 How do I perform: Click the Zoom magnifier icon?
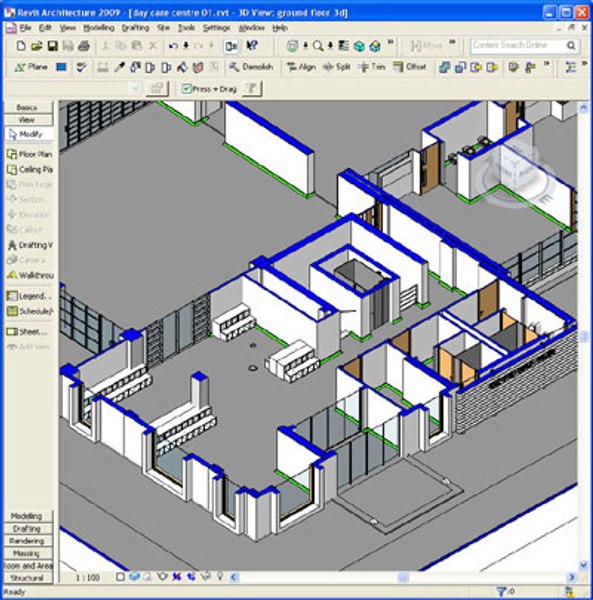pyautogui.click(x=318, y=46)
